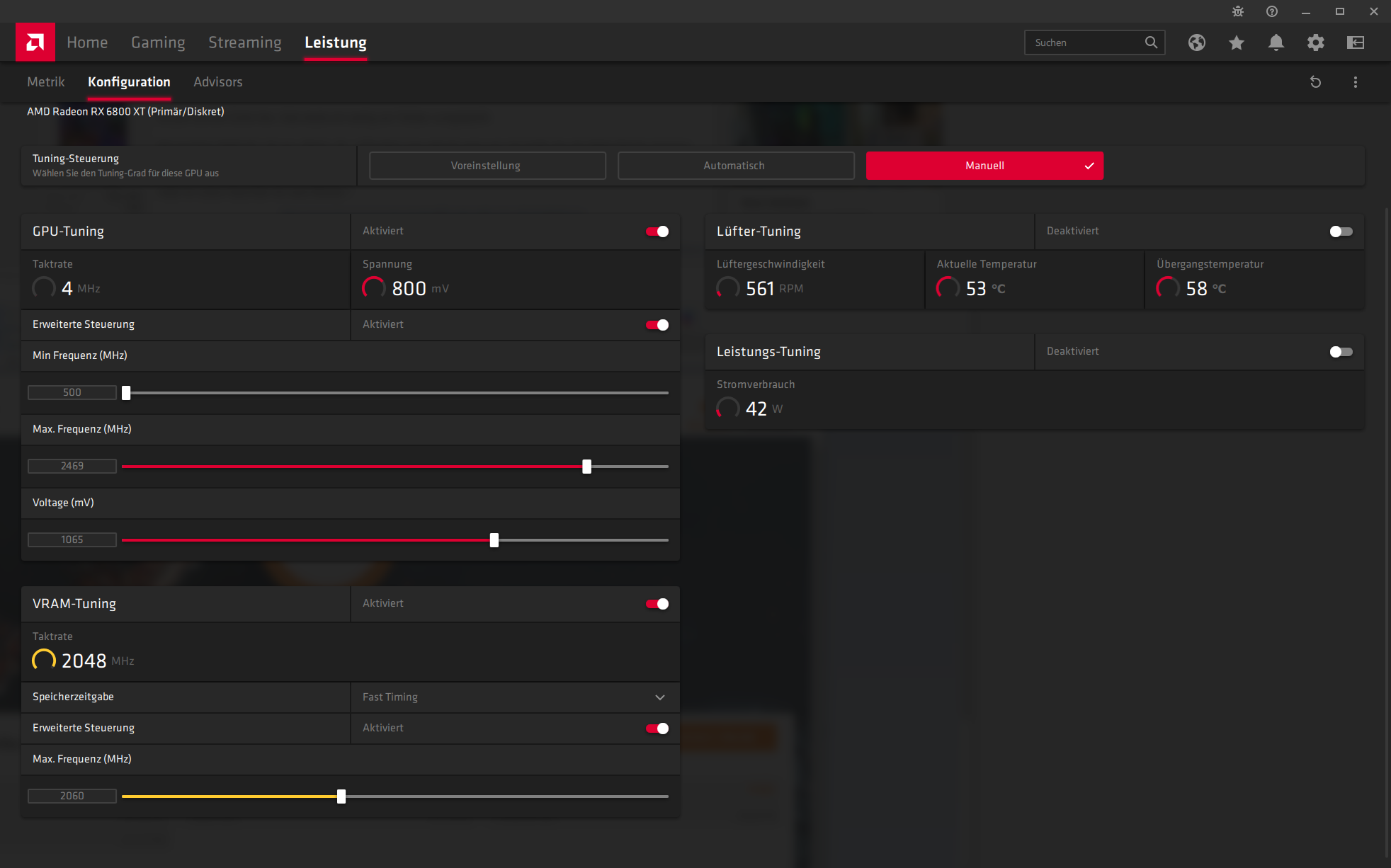Image resolution: width=1391 pixels, height=868 pixels.
Task: Click the GPU Voltage (mV) slider handle
Action: click(x=494, y=540)
